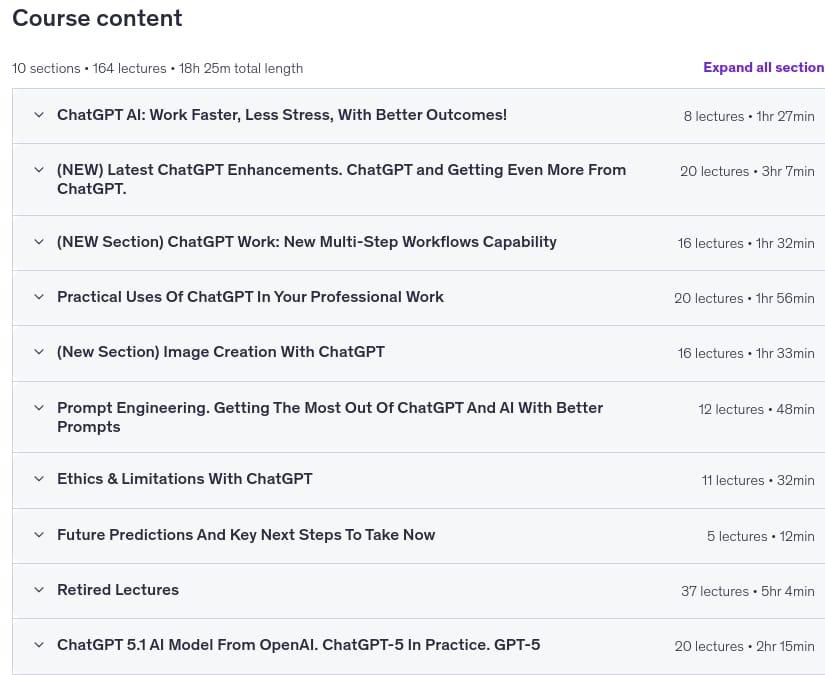Expand 'Future Predictions And Key Next Steps' chevron
Viewport: 825px width, 675px height.
(x=39, y=535)
